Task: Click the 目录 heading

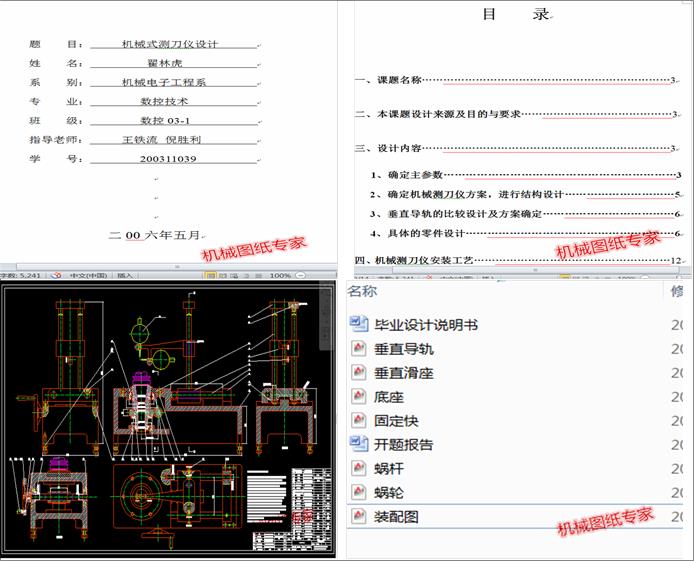Action: (516, 14)
